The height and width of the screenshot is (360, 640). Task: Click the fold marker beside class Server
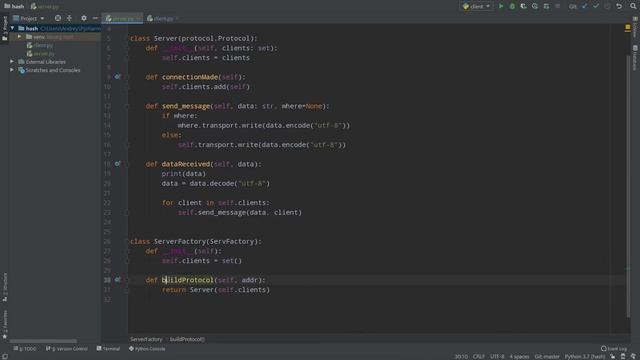[127, 38]
